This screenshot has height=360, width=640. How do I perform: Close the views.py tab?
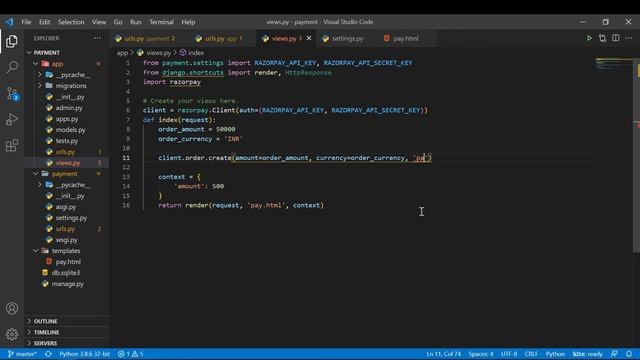click(x=309, y=38)
